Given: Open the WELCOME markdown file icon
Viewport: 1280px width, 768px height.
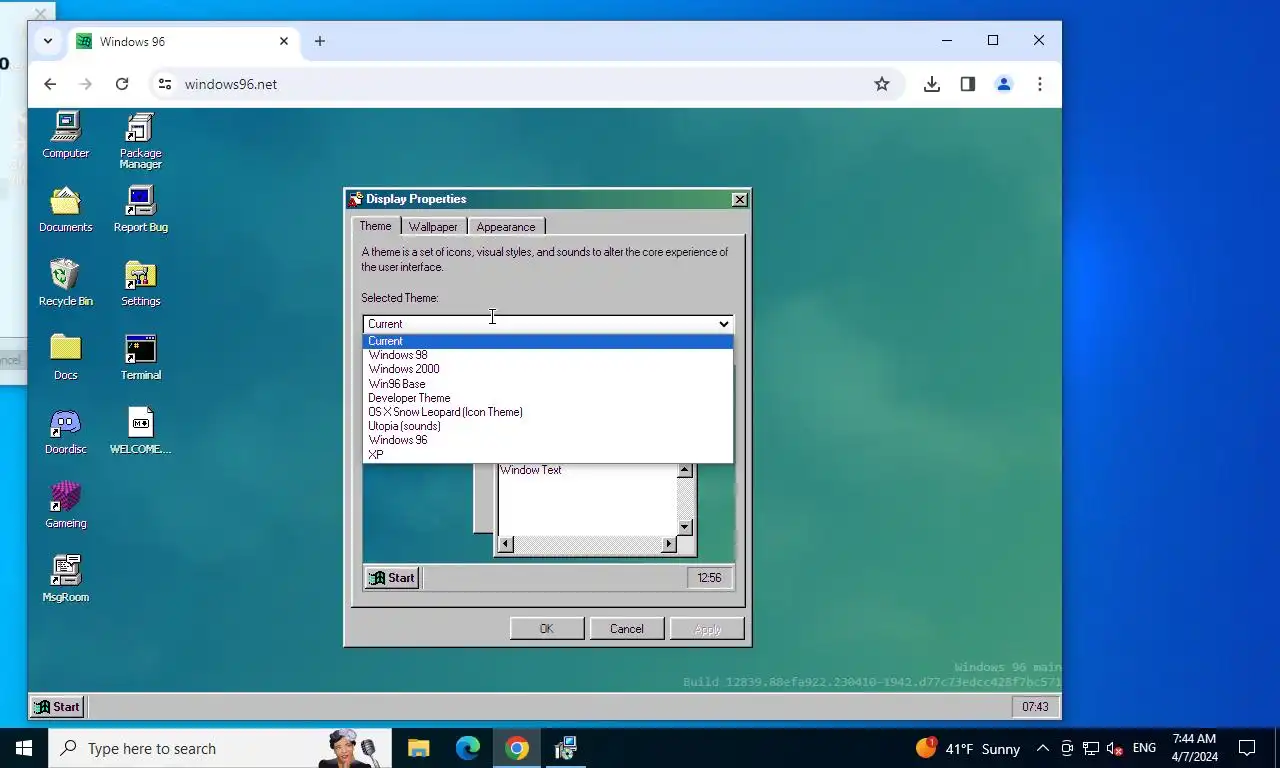Looking at the screenshot, I should point(141,431).
